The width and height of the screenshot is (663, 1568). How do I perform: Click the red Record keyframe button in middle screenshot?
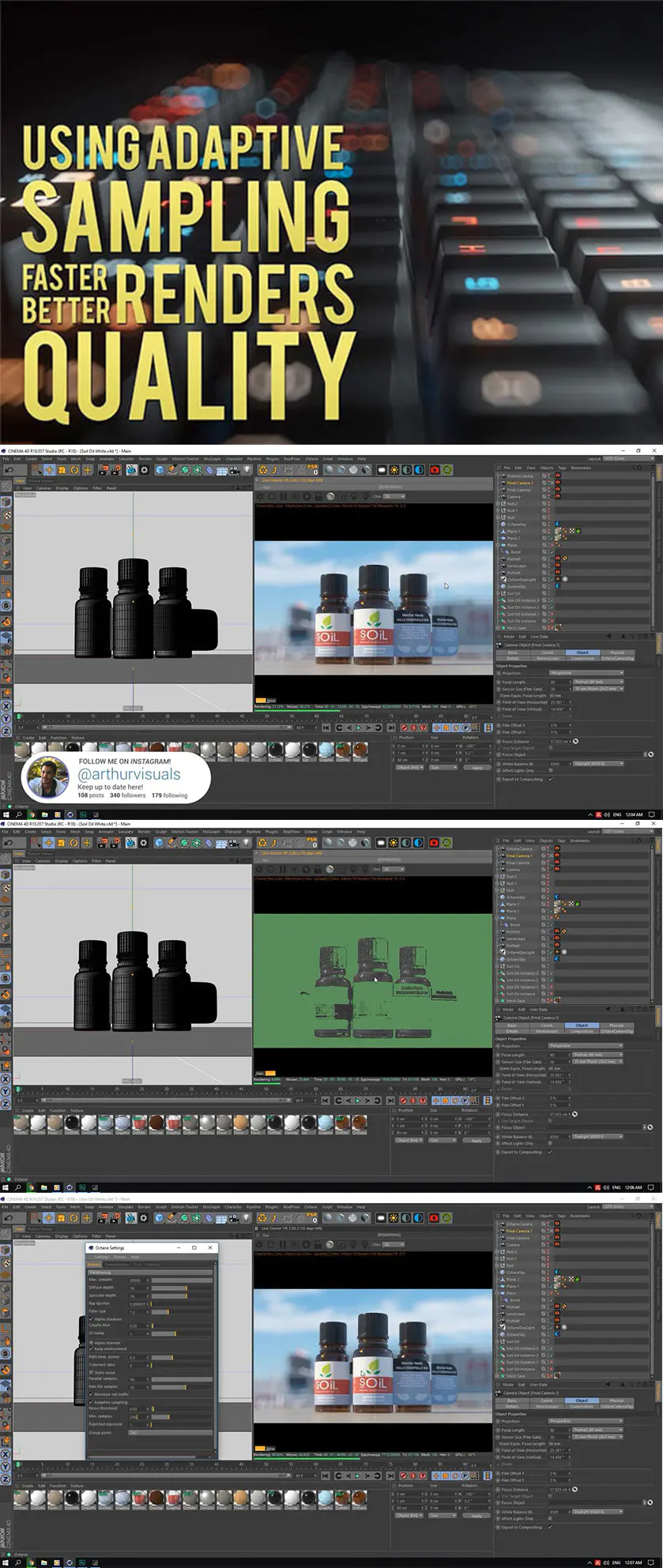[404, 1100]
